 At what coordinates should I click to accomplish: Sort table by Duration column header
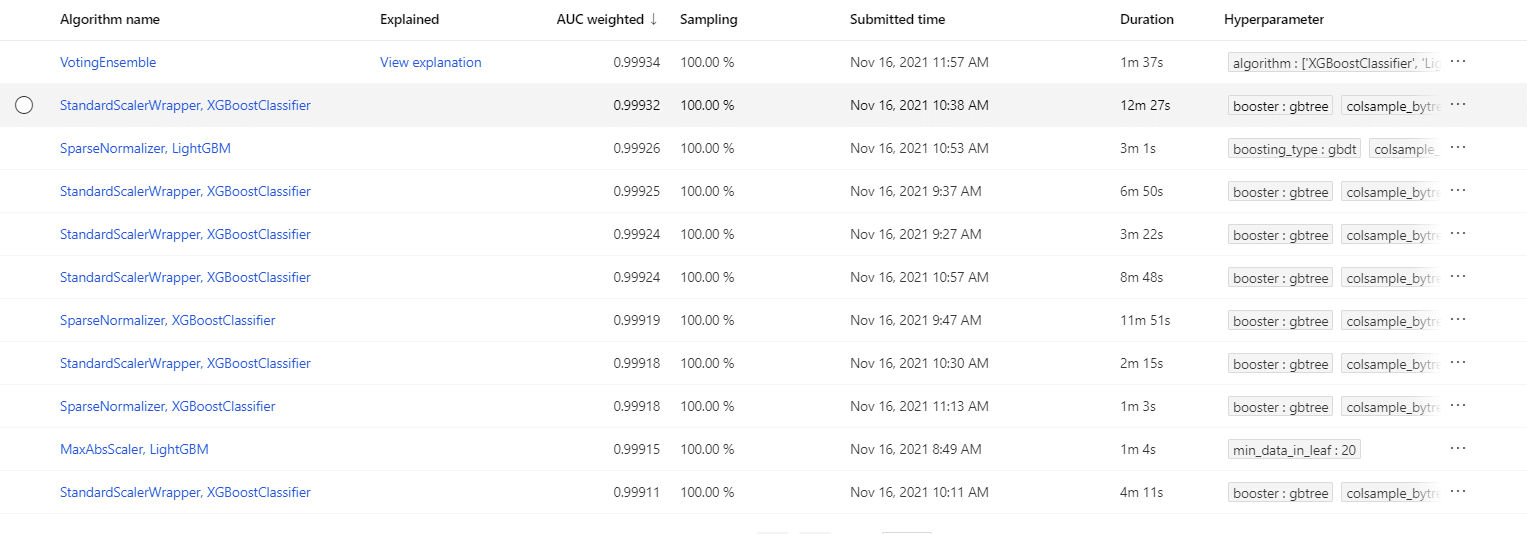click(1147, 19)
